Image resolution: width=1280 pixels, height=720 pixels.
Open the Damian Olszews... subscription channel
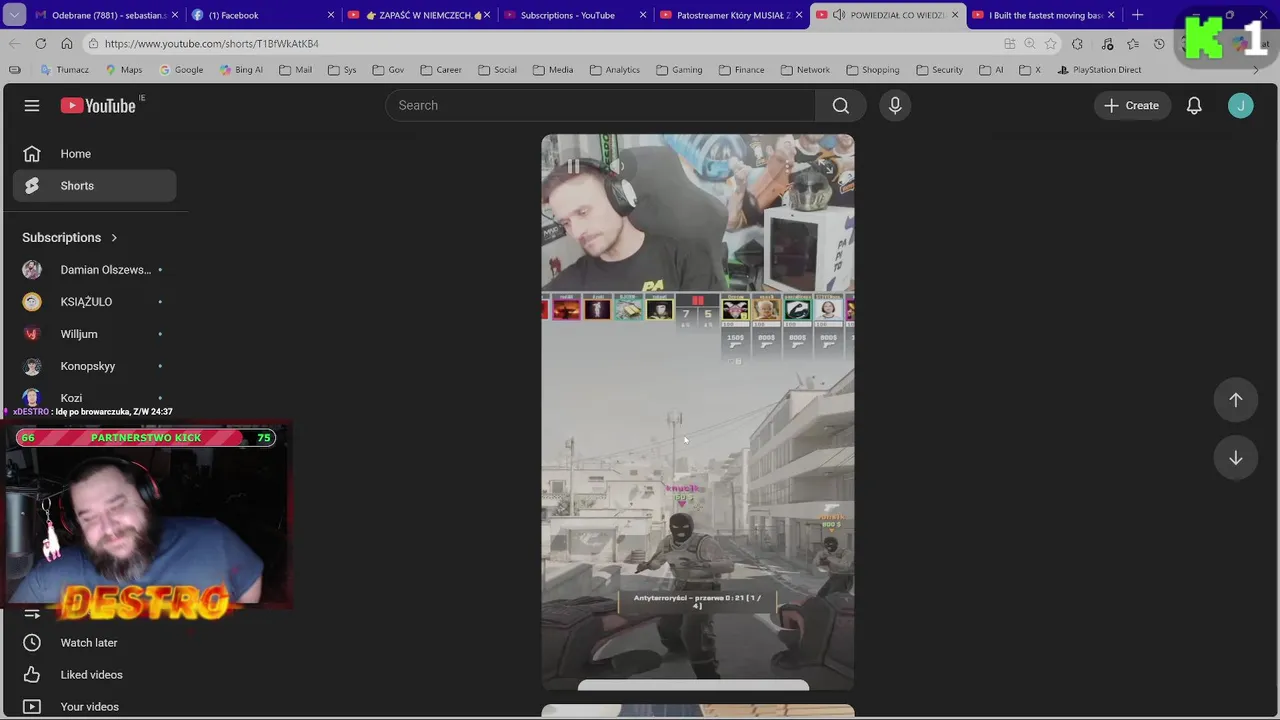(x=95, y=270)
